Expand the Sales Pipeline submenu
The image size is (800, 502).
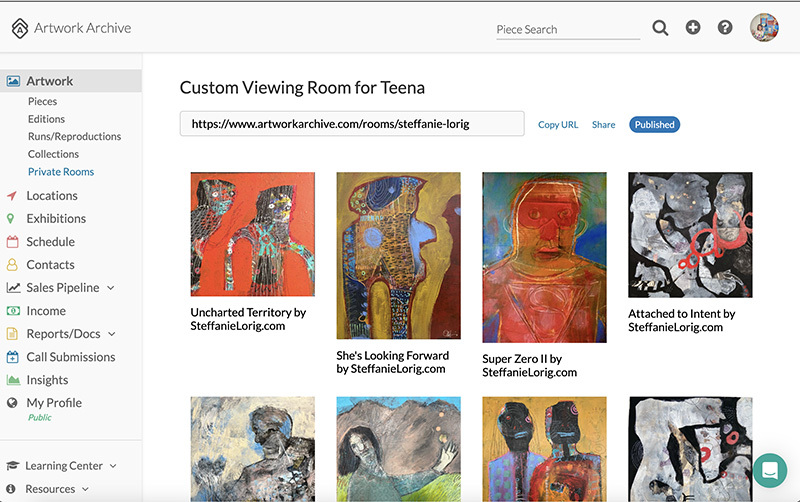click(110, 288)
